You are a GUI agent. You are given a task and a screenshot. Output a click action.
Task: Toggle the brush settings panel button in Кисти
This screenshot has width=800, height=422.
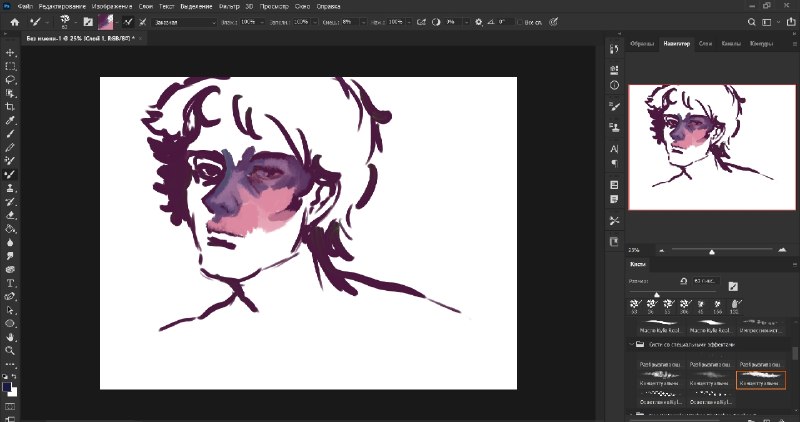(x=733, y=286)
